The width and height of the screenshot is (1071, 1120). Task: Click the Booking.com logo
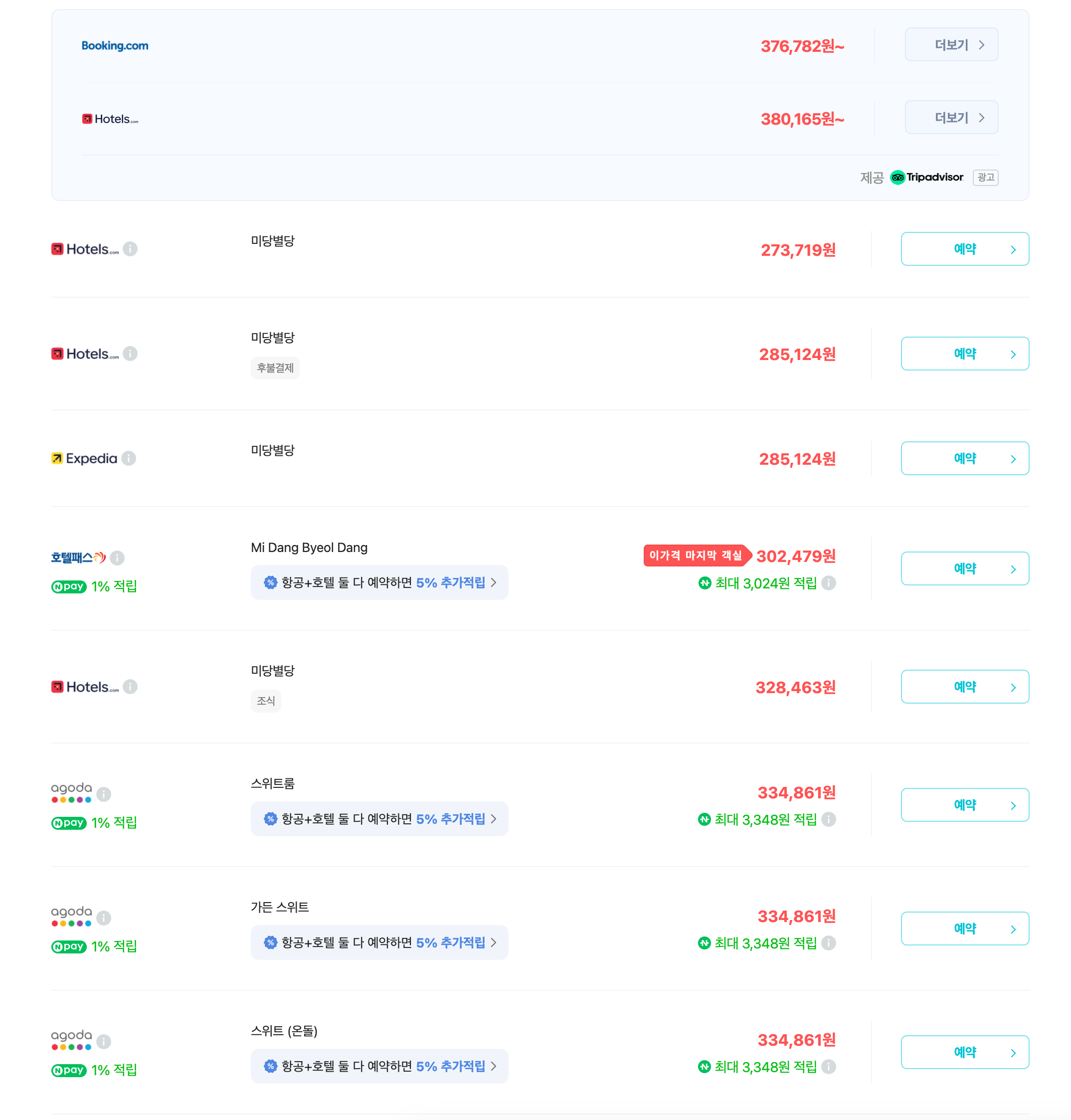click(x=115, y=46)
